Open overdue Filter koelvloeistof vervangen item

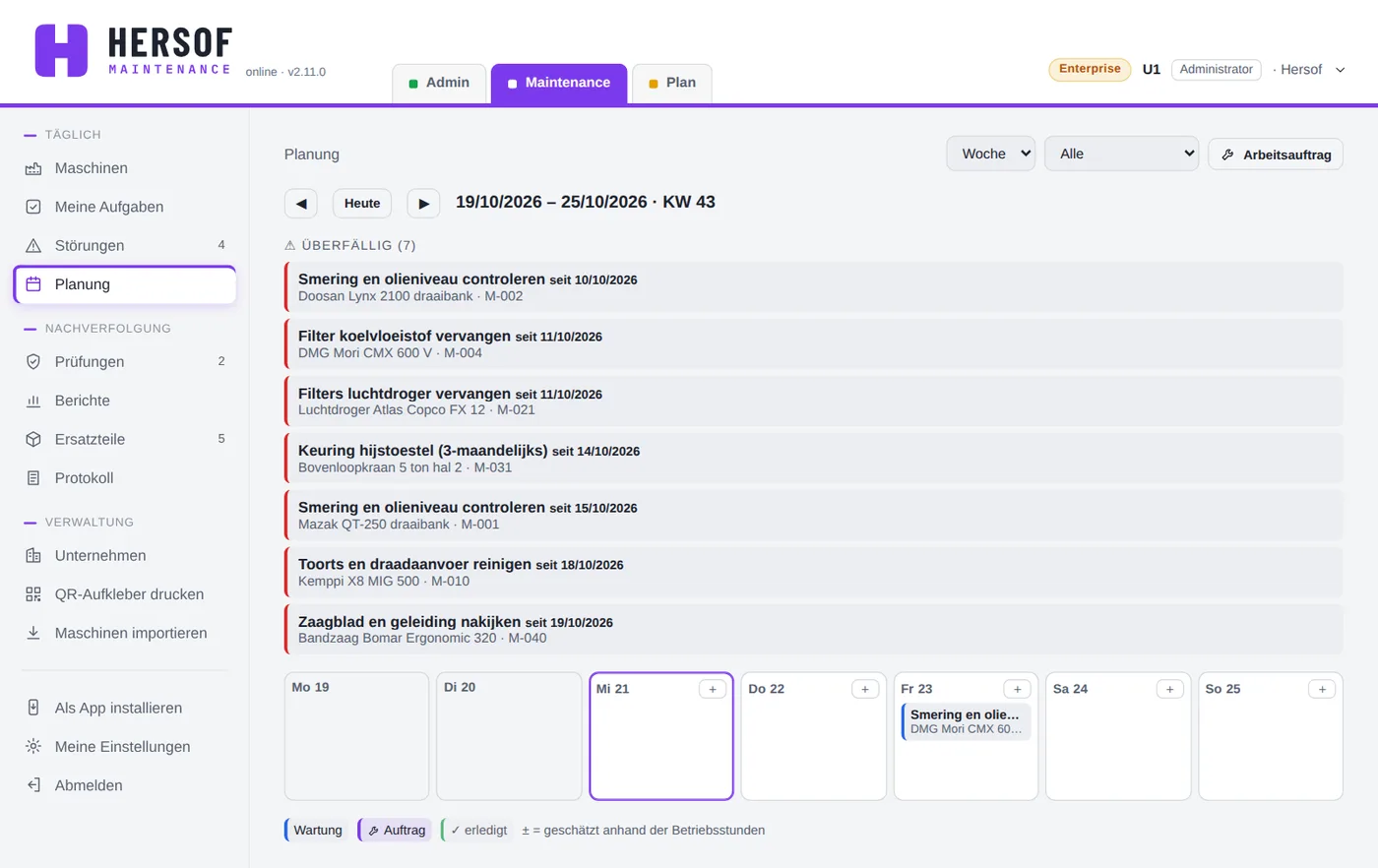click(813, 344)
